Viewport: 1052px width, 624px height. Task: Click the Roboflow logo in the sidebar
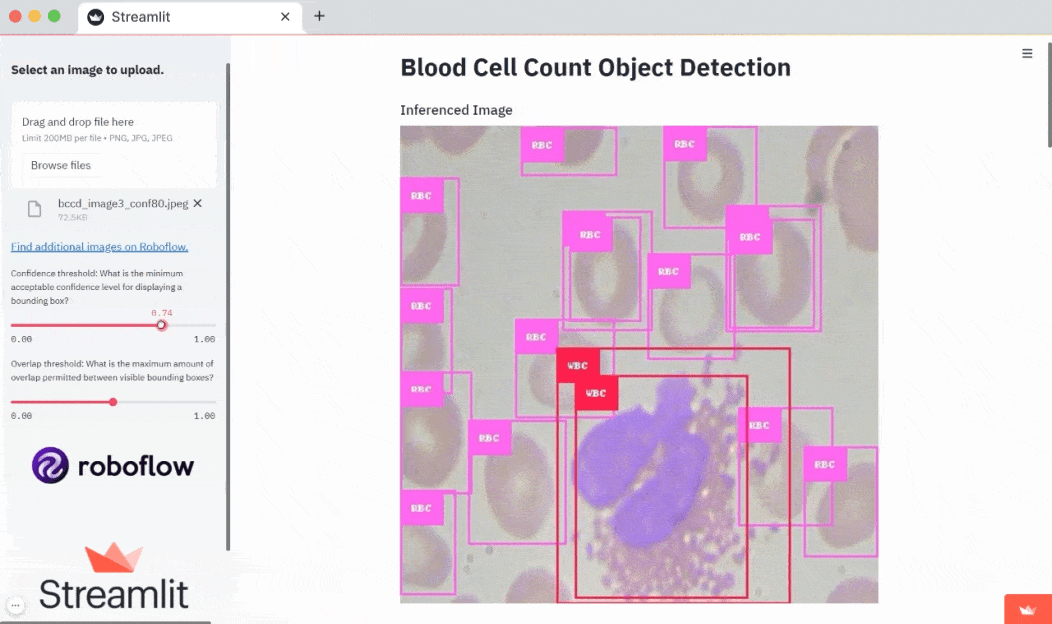tap(113, 465)
